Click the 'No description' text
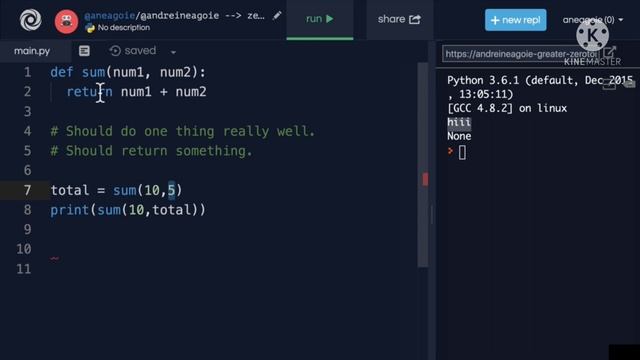Screen dimensions: 640x360 click(124, 28)
